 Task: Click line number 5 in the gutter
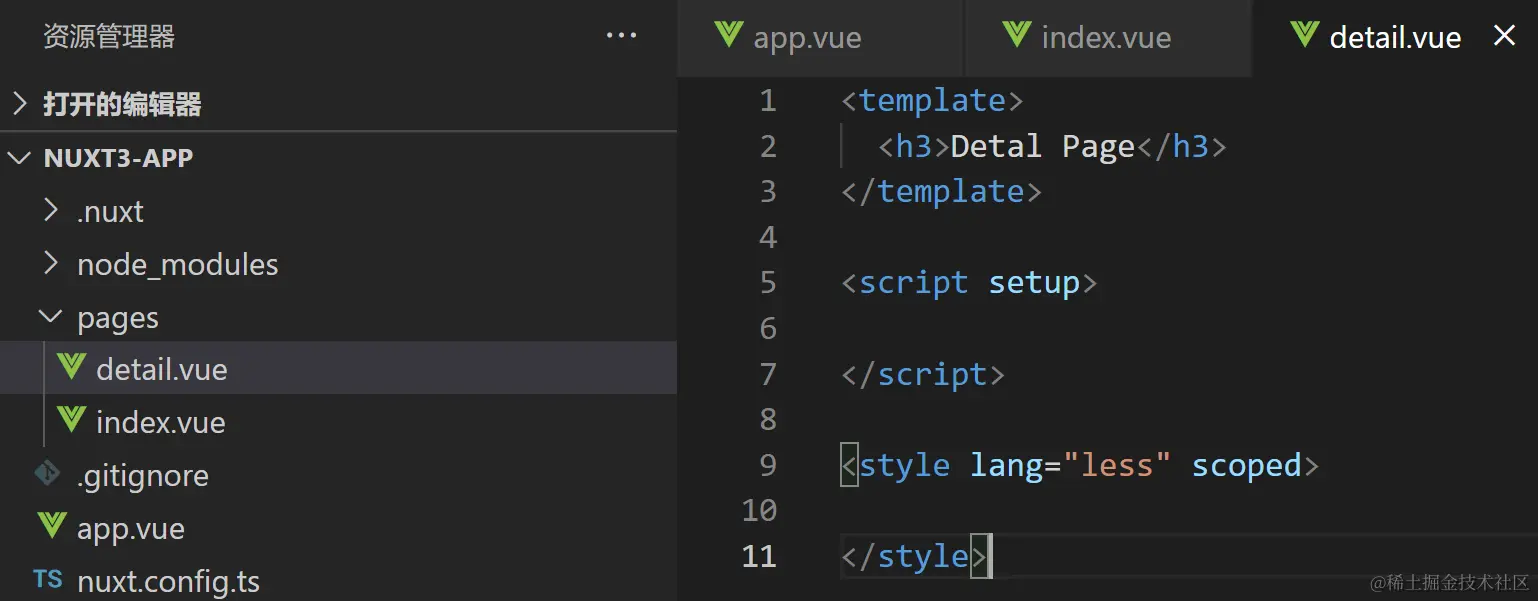tap(768, 282)
